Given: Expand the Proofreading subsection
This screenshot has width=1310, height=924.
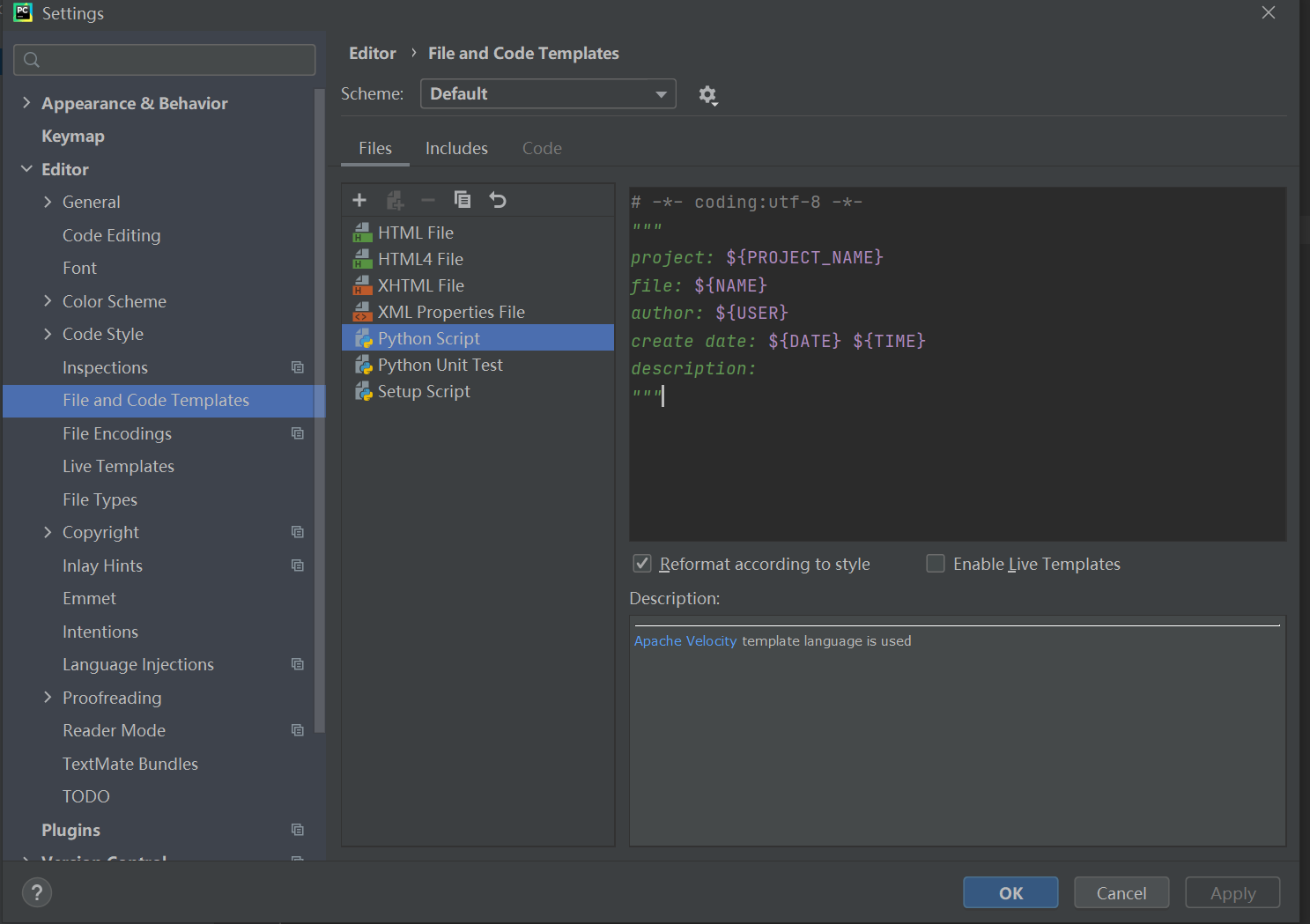Looking at the screenshot, I should (x=48, y=698).
